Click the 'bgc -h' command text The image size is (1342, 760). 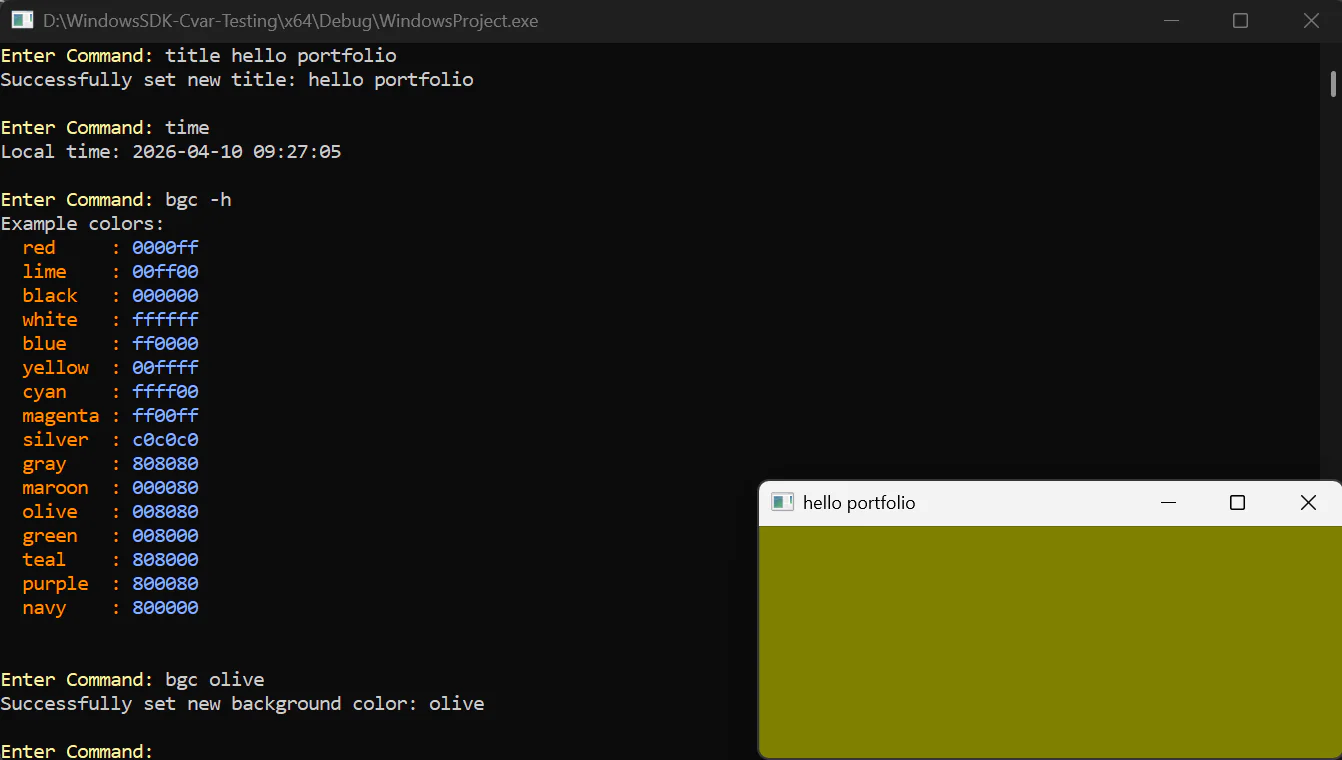pos(199,199)
